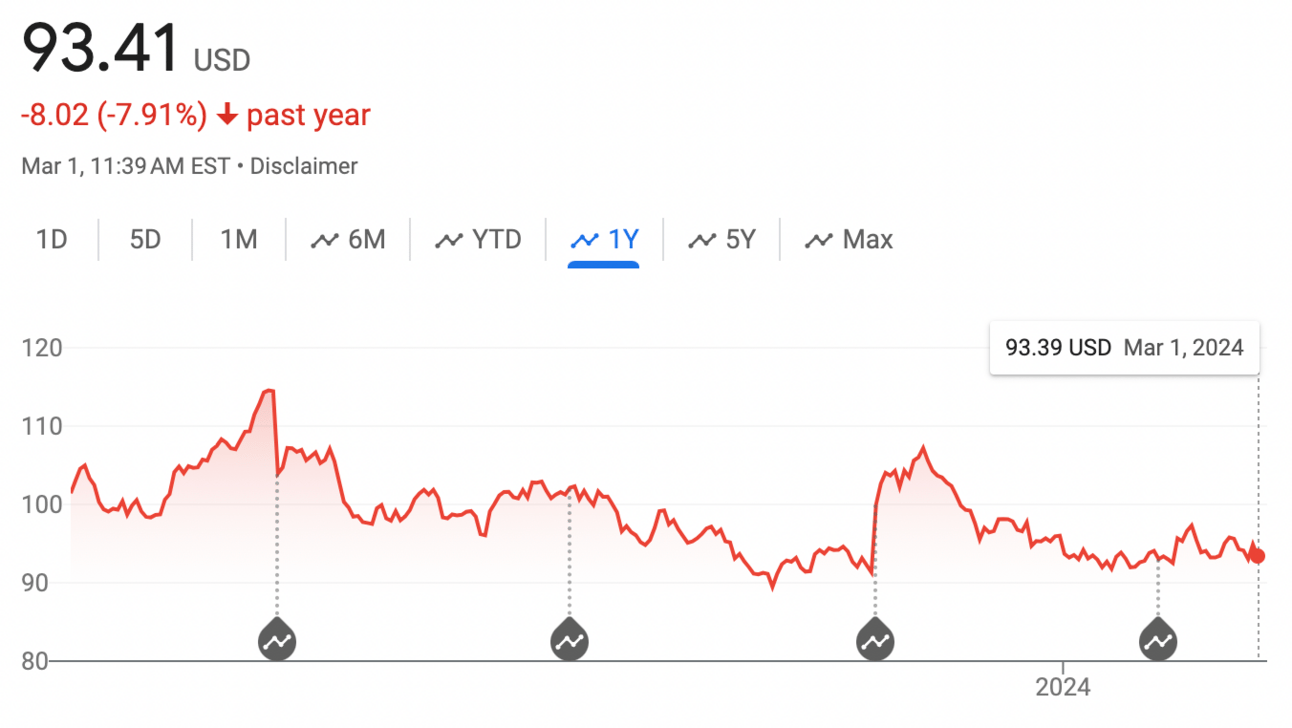Click the -8.02 (-7.91%) change text
The height and width of the screenshot is (728, 1292).
pyautogui.click(x=113, y=116)
